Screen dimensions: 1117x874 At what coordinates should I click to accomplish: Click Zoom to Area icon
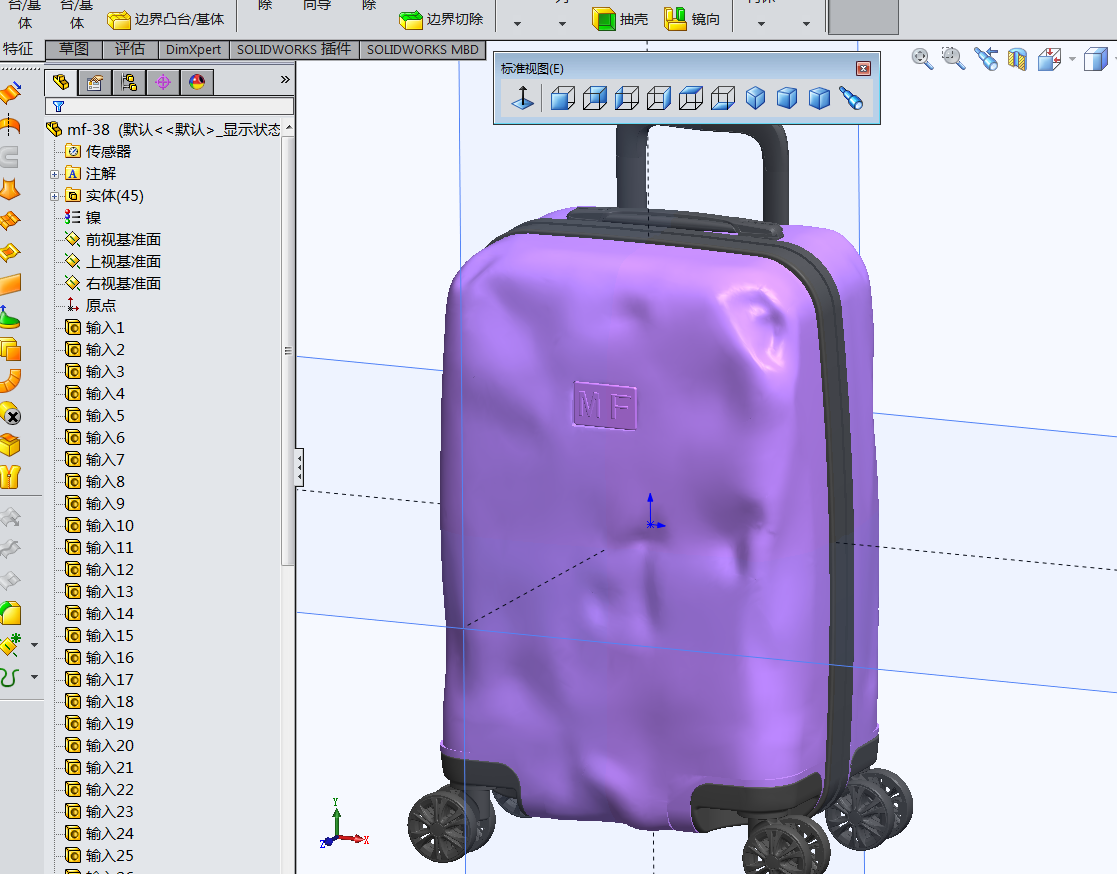(x=953, y=58)
